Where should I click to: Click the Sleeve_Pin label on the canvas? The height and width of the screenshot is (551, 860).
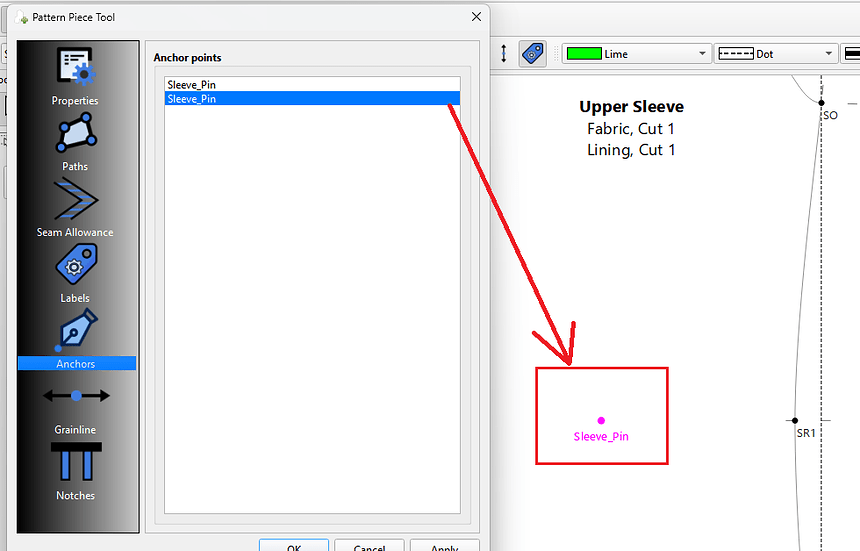[601, 436]
